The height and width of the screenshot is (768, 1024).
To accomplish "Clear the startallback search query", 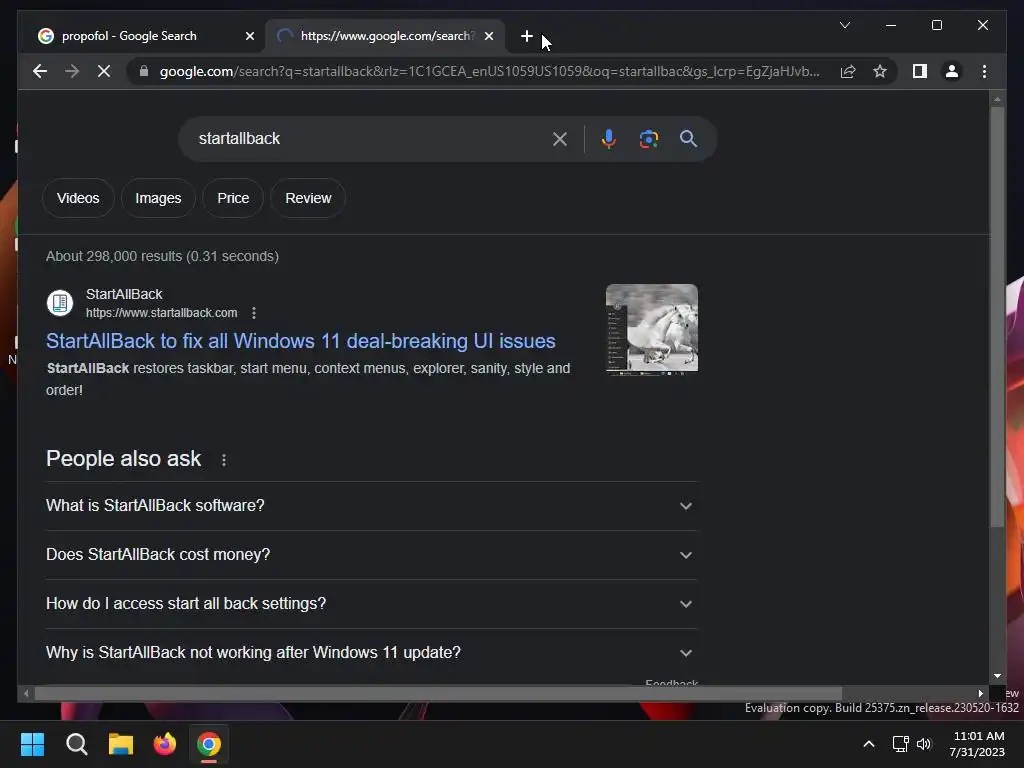I will click(560, 138).
